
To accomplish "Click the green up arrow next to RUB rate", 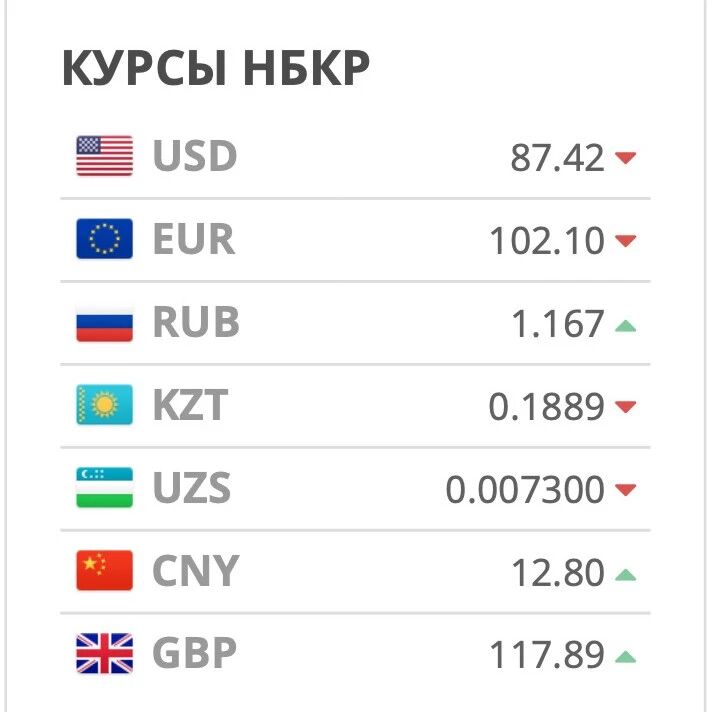I will (x=625, y=325).
